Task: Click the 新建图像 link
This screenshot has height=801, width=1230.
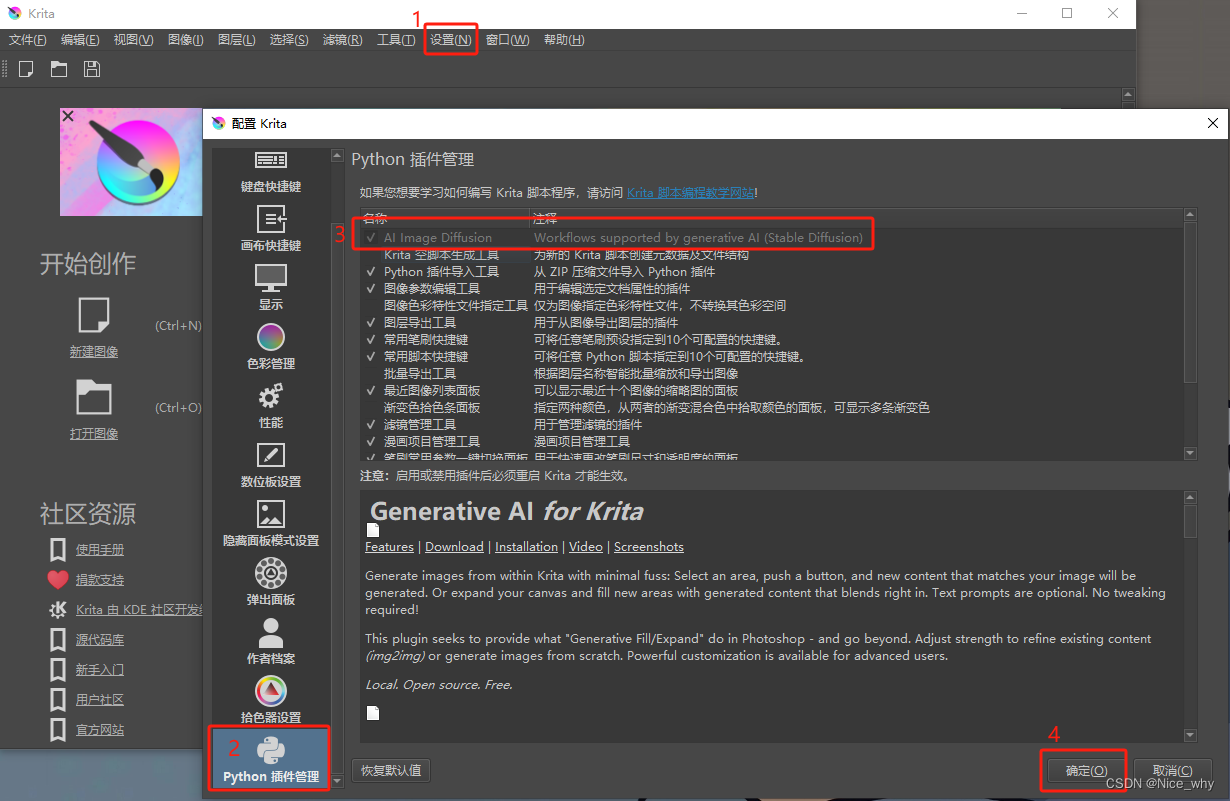Action: pos(94,352)
